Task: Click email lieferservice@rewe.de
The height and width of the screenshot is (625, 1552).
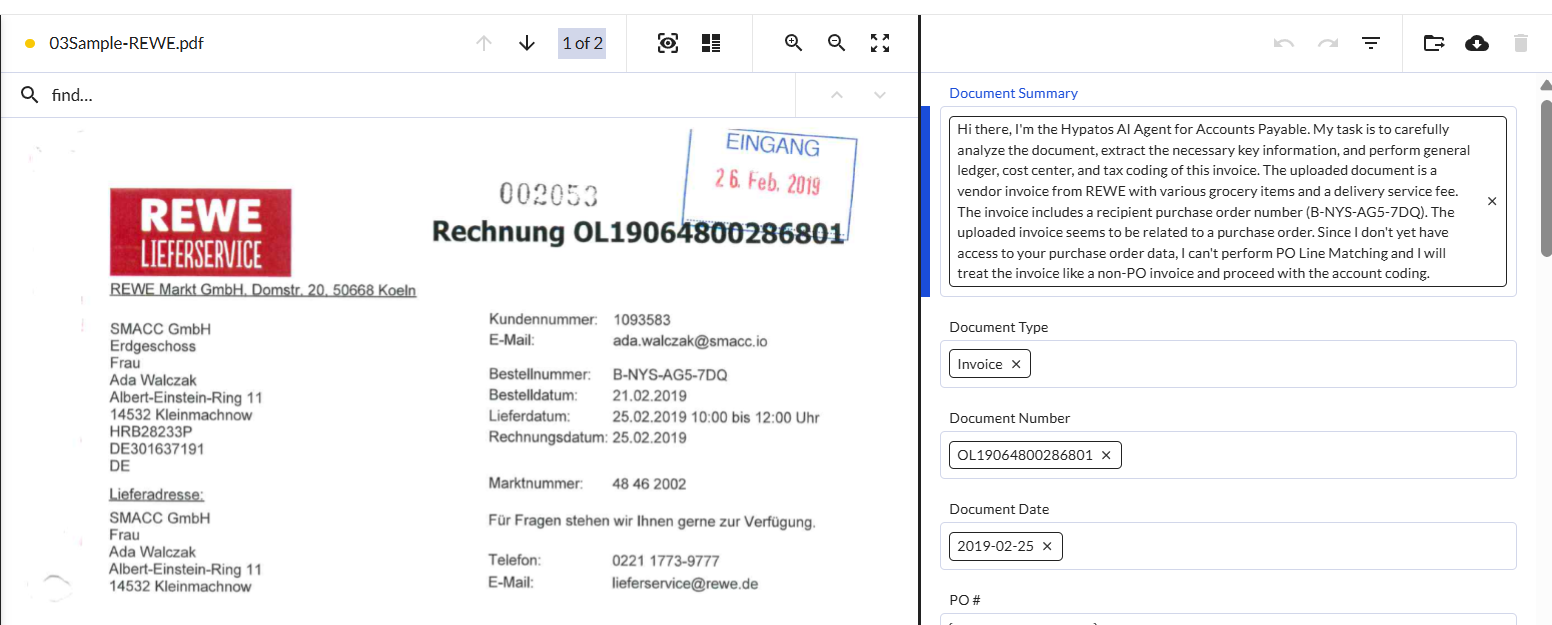Action: [686, 582]
